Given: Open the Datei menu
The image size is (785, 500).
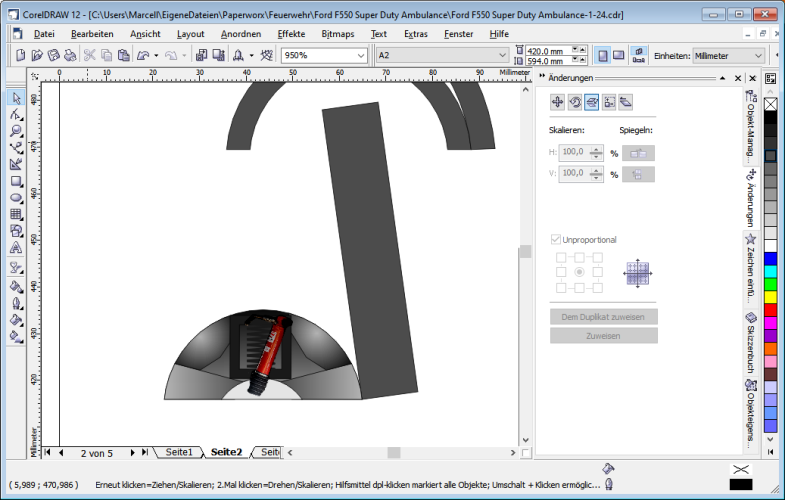Looking at the screenshot, I should (44, 34).
